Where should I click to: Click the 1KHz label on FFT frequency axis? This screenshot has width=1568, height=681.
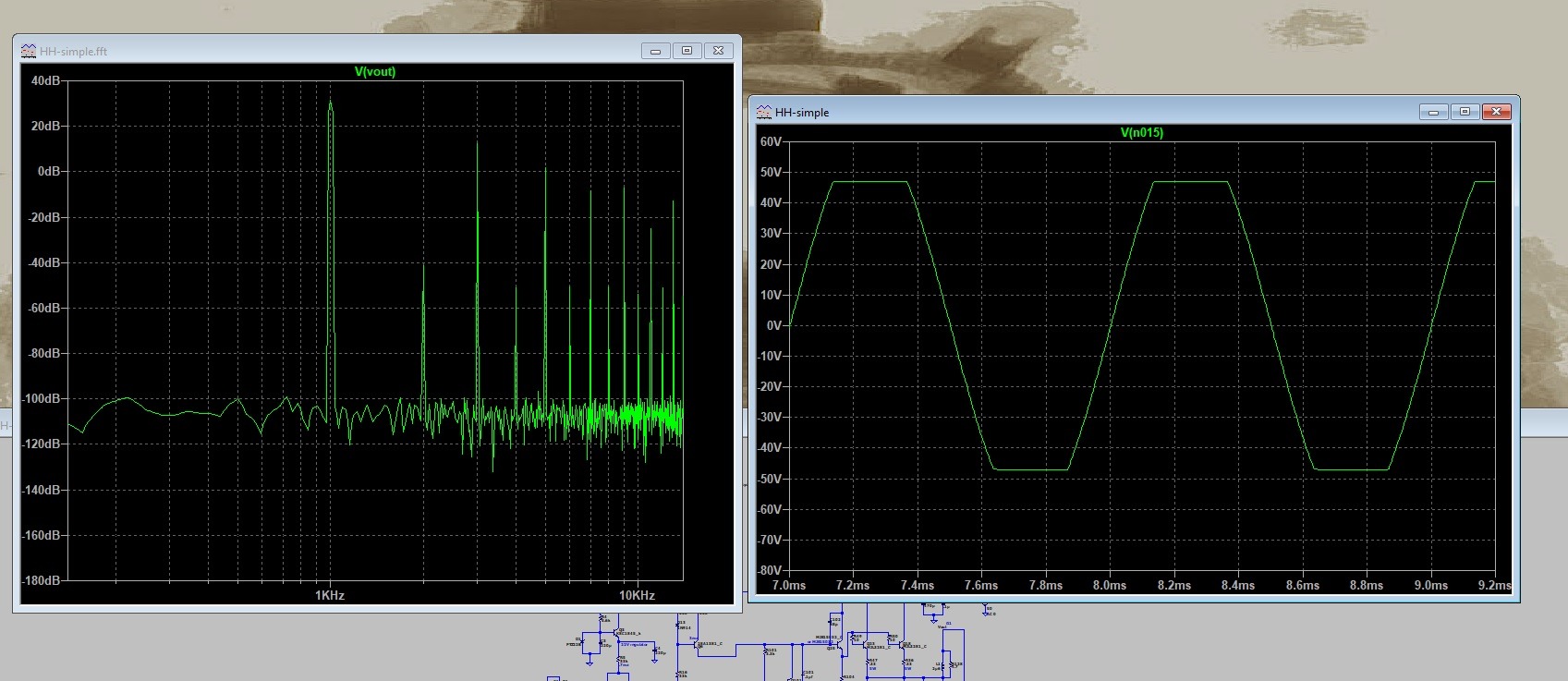pyautogui.click(x=330, y=595)
